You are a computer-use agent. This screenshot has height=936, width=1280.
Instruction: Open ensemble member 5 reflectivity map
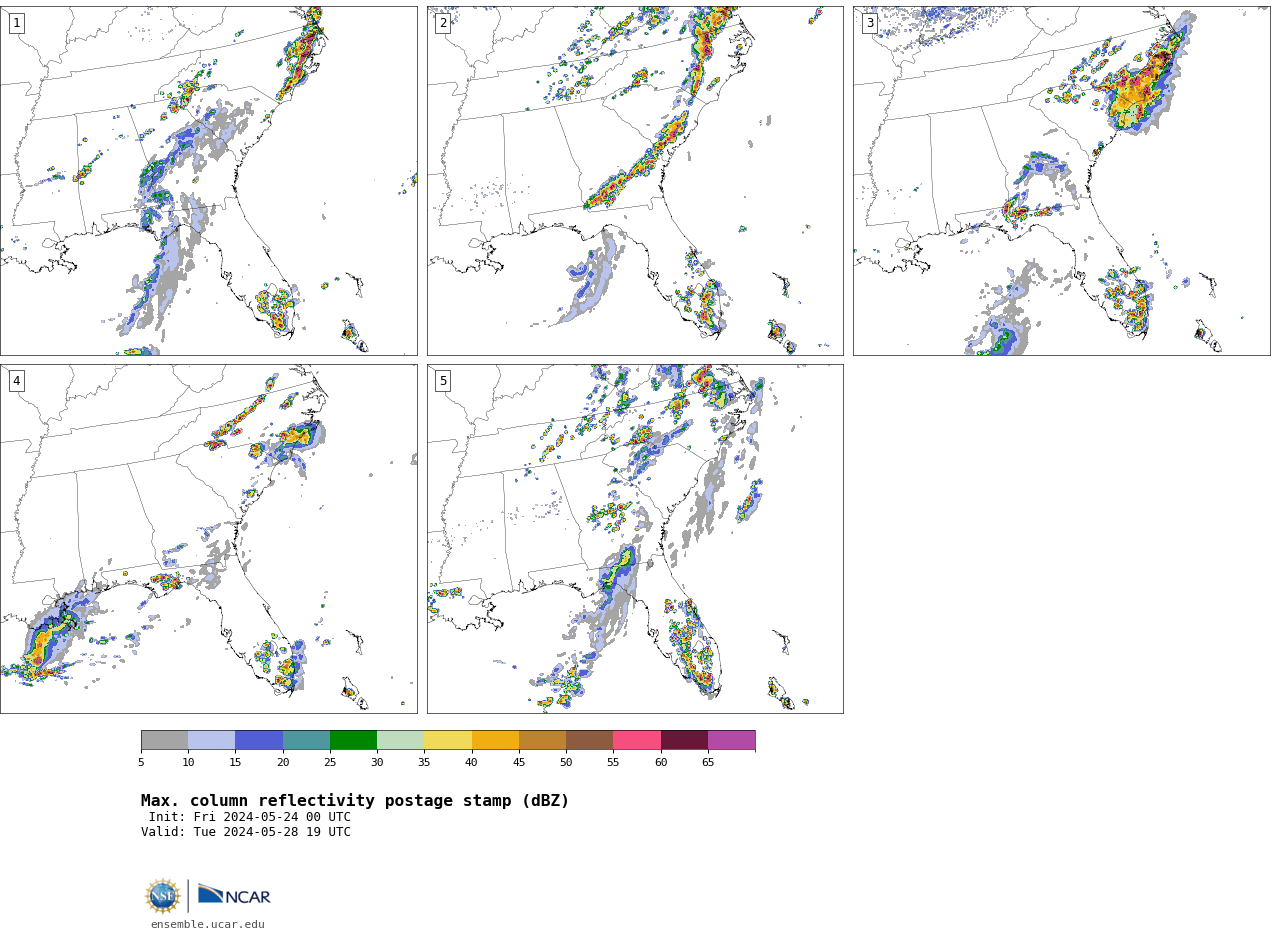pos(635,539)
